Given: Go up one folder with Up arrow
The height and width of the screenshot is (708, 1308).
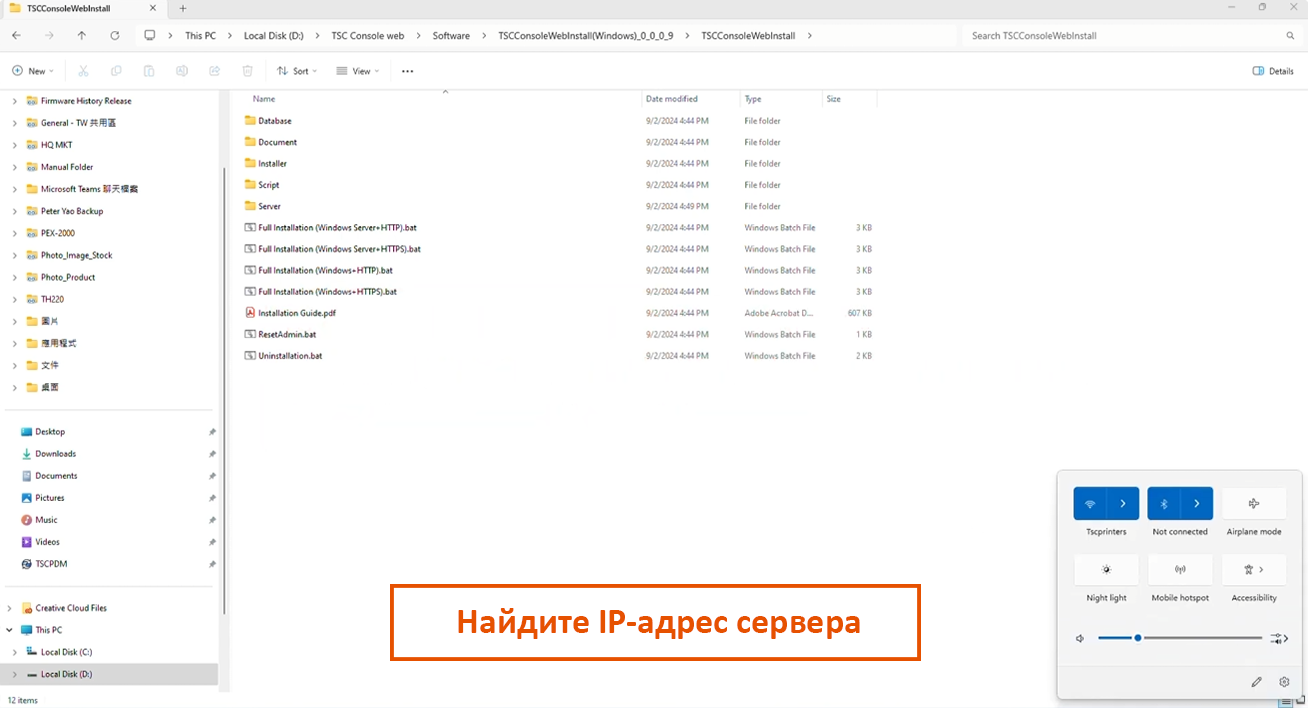Looking at the screenshot, I should [x=82, y=36].
